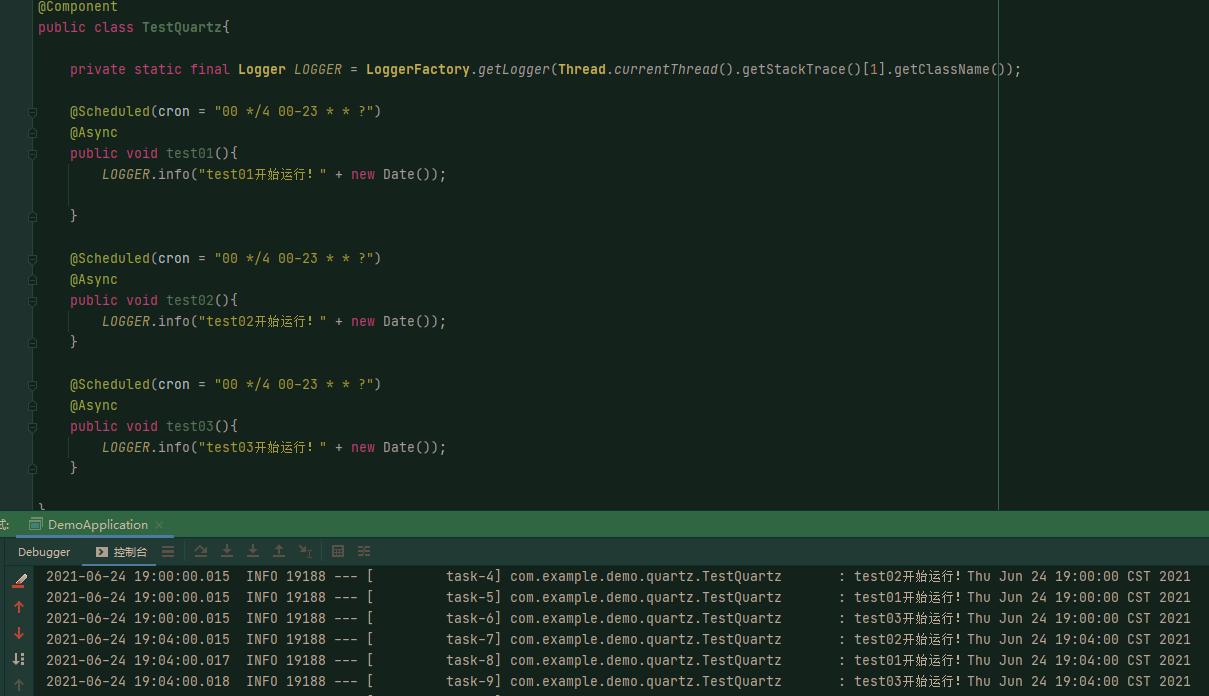1209x696 pixels.
Task: Click the console layout lines icon
Action: 168,551
